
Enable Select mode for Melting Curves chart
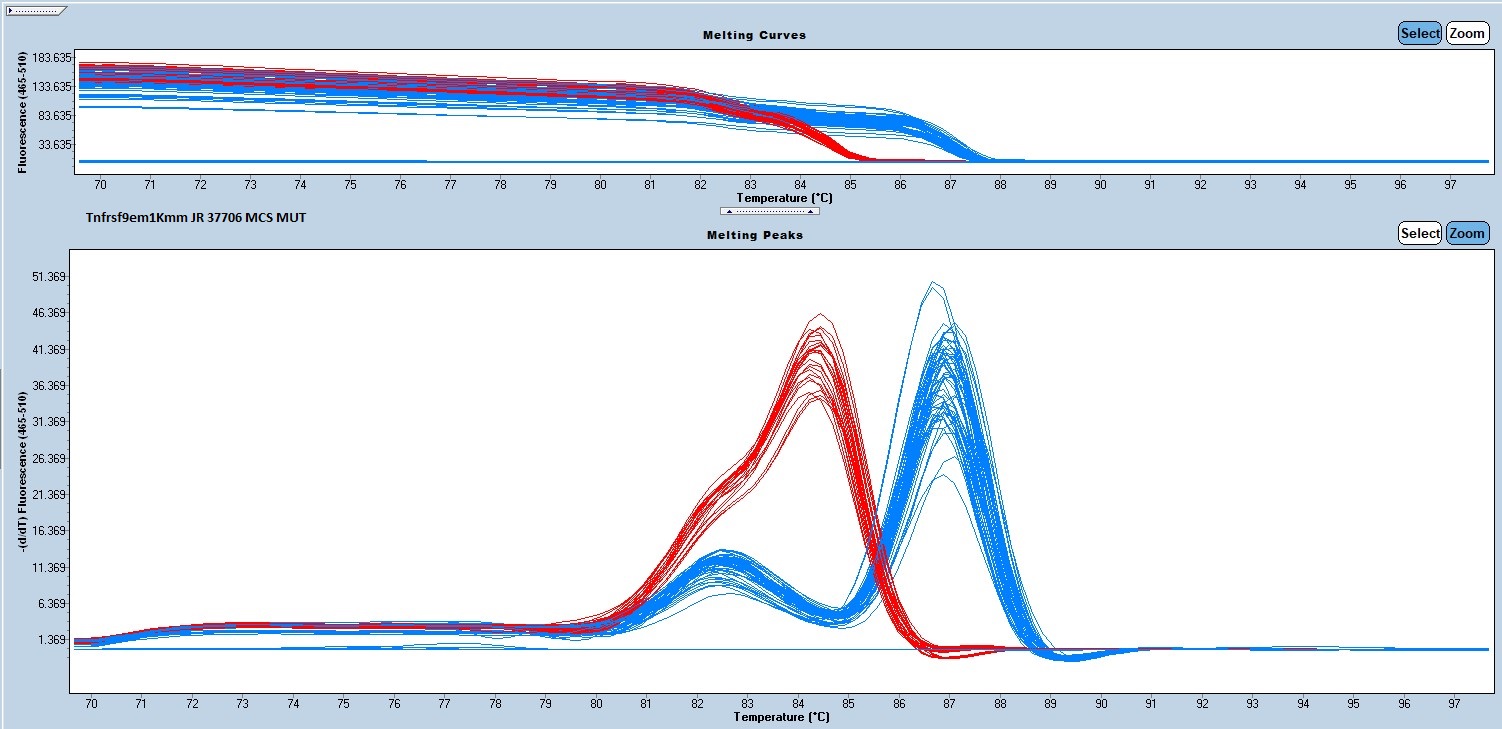tap(1419, 33)
